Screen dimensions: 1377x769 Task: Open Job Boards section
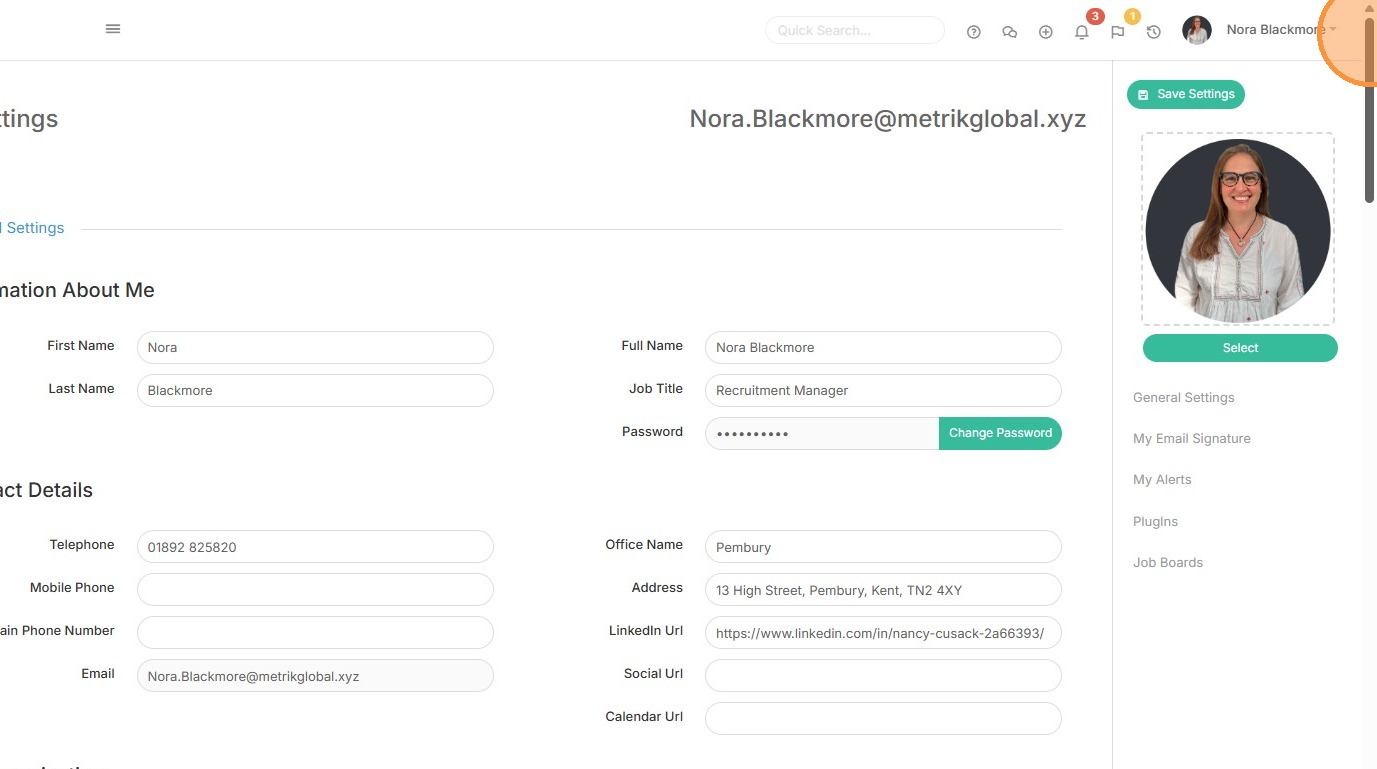click(x=1167, y=562)
